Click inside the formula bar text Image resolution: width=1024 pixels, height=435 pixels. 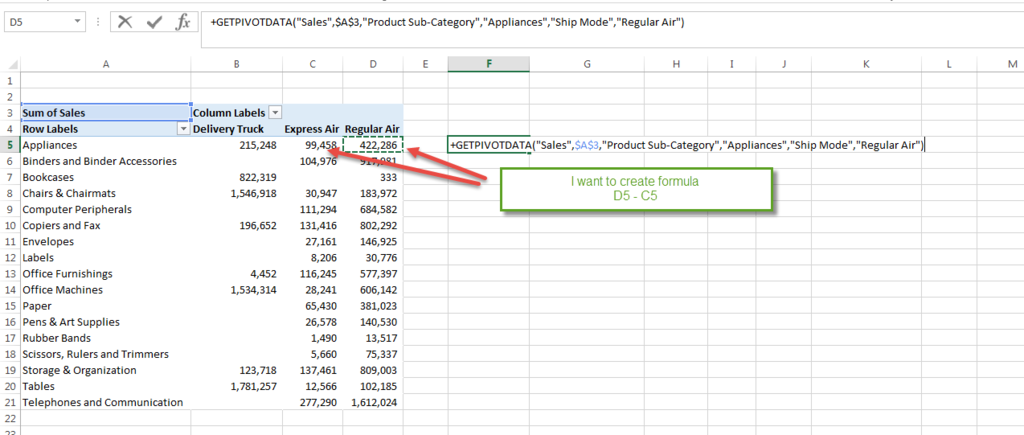point(447,23)
